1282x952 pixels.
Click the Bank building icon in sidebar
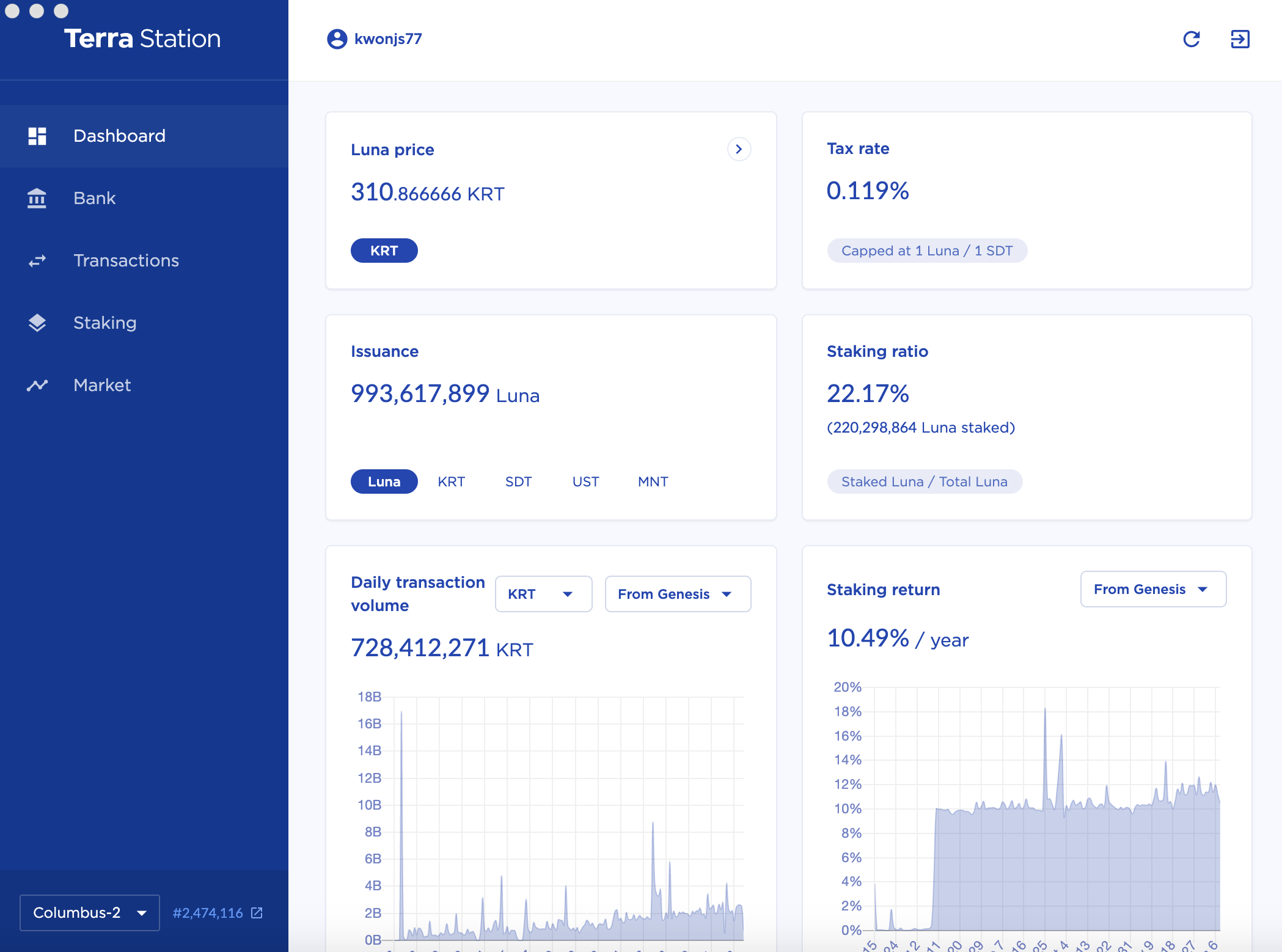tap(37, 198)
